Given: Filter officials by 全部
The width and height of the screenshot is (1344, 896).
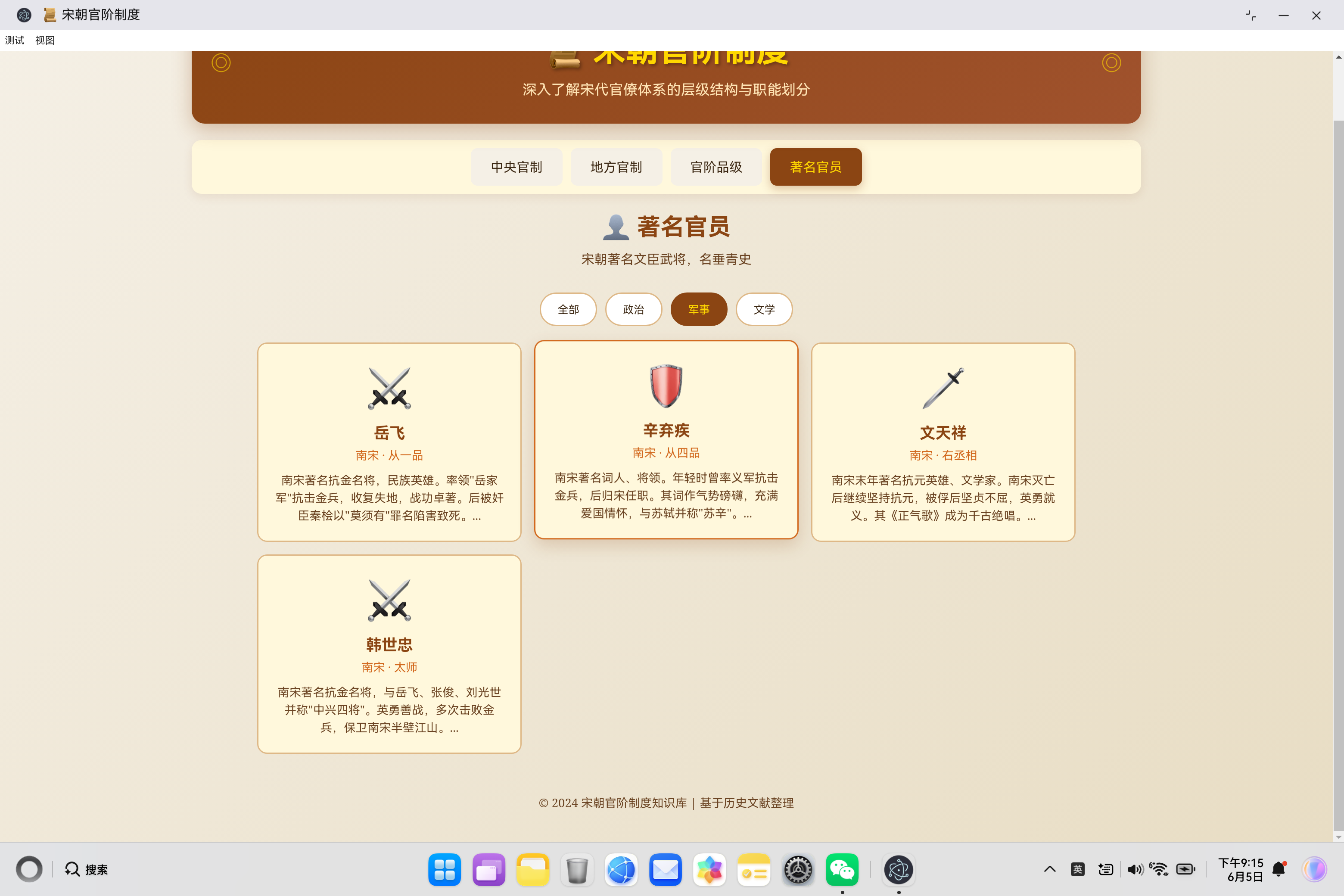Looking at the screenshot, I should point(568,309).
